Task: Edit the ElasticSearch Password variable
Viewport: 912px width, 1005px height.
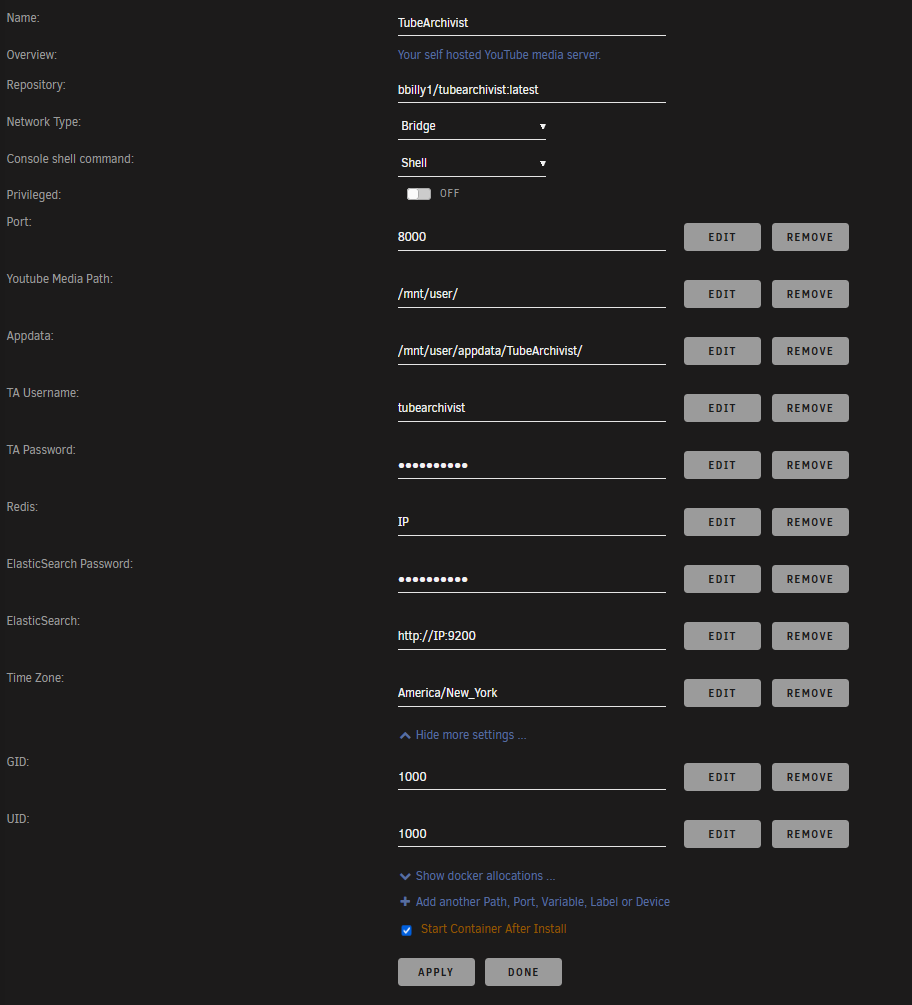Action: coord(722,579)
